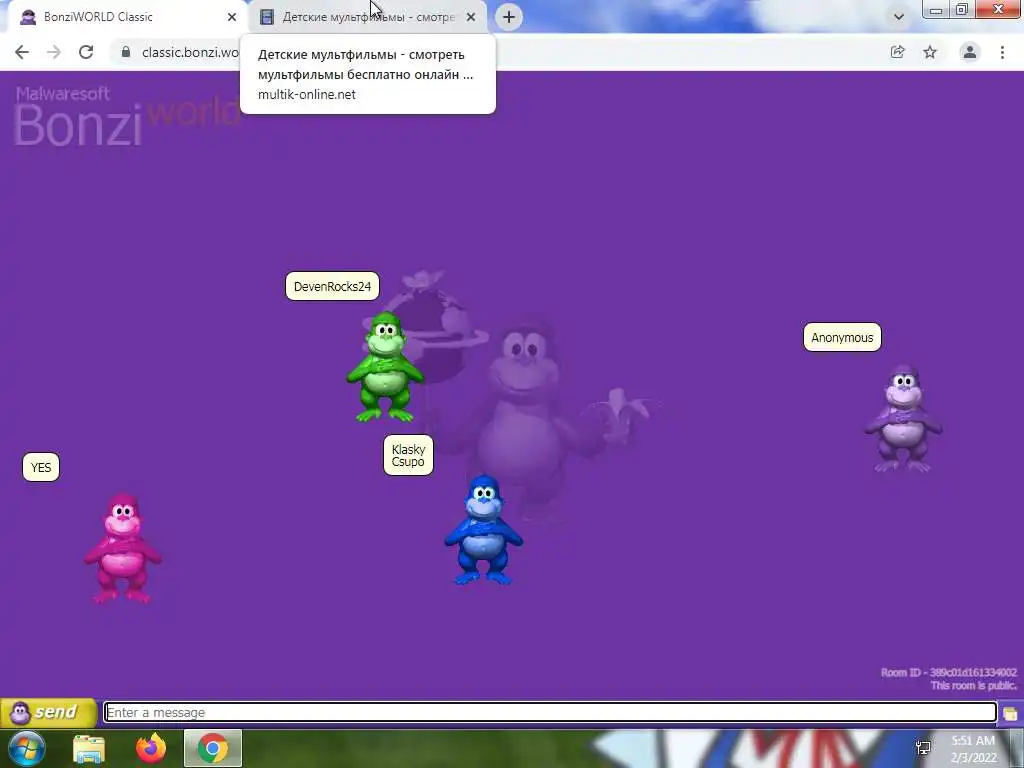View site security lock info
The image size is (1024, 768).
pyautogui.click(x=126, y=52)
